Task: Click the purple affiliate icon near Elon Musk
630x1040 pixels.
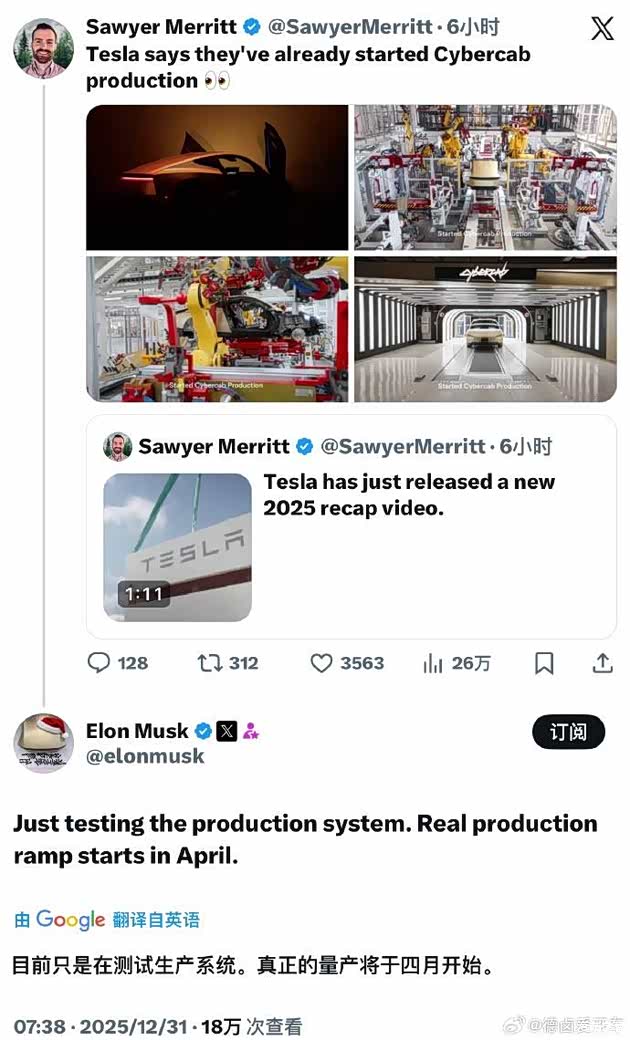Action: [x=251, y=731]
